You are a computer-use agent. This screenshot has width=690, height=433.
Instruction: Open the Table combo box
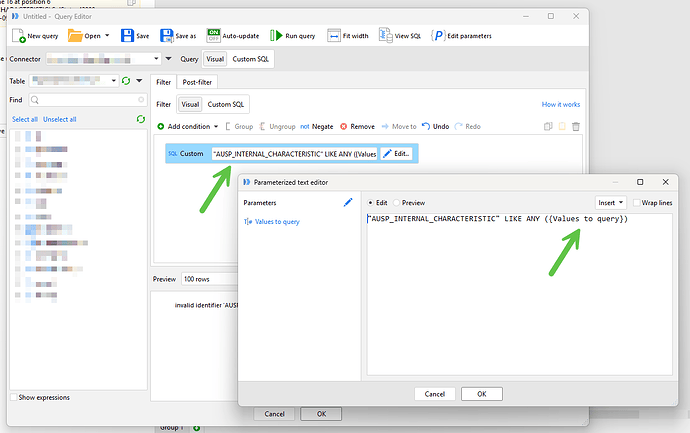74,81
